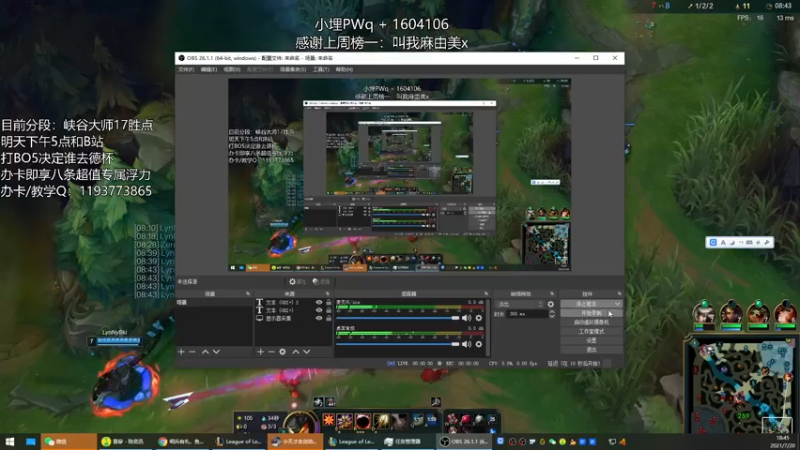Screen dimensions: 800x450
Task: Pop out the 转场特效 transitions dock panel
Action: click(552, 294)
